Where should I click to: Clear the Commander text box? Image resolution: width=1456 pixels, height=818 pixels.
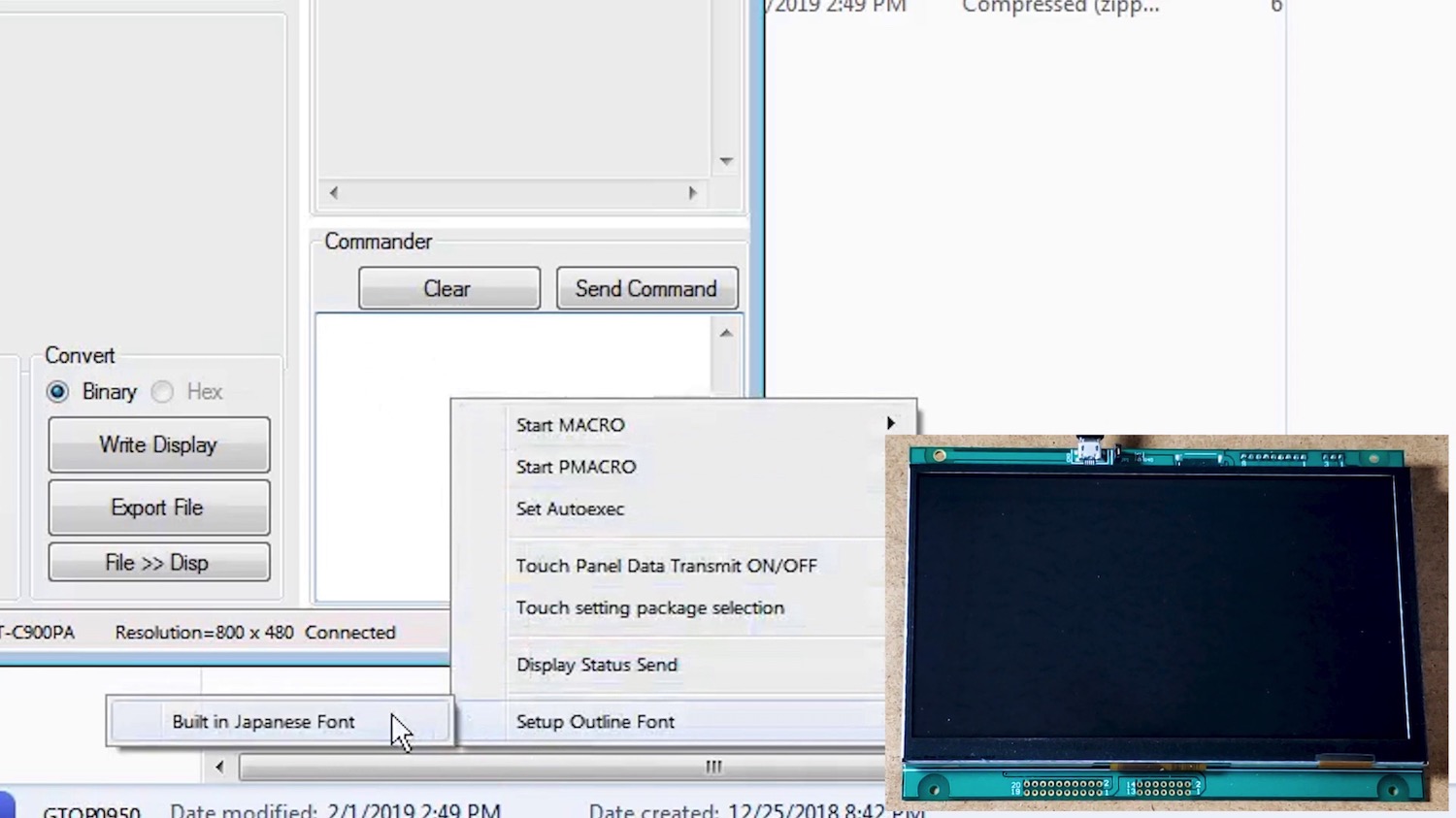click(x=448, y=289)
